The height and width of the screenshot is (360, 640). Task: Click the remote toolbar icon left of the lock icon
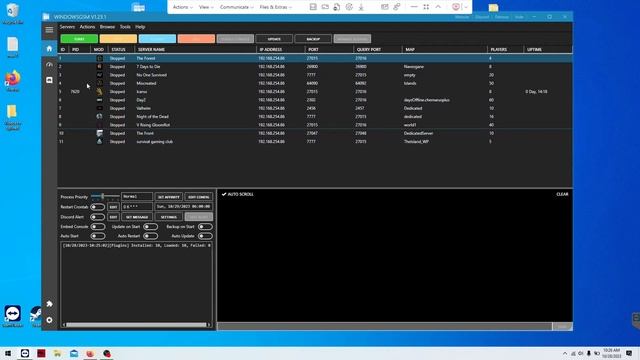325,7
